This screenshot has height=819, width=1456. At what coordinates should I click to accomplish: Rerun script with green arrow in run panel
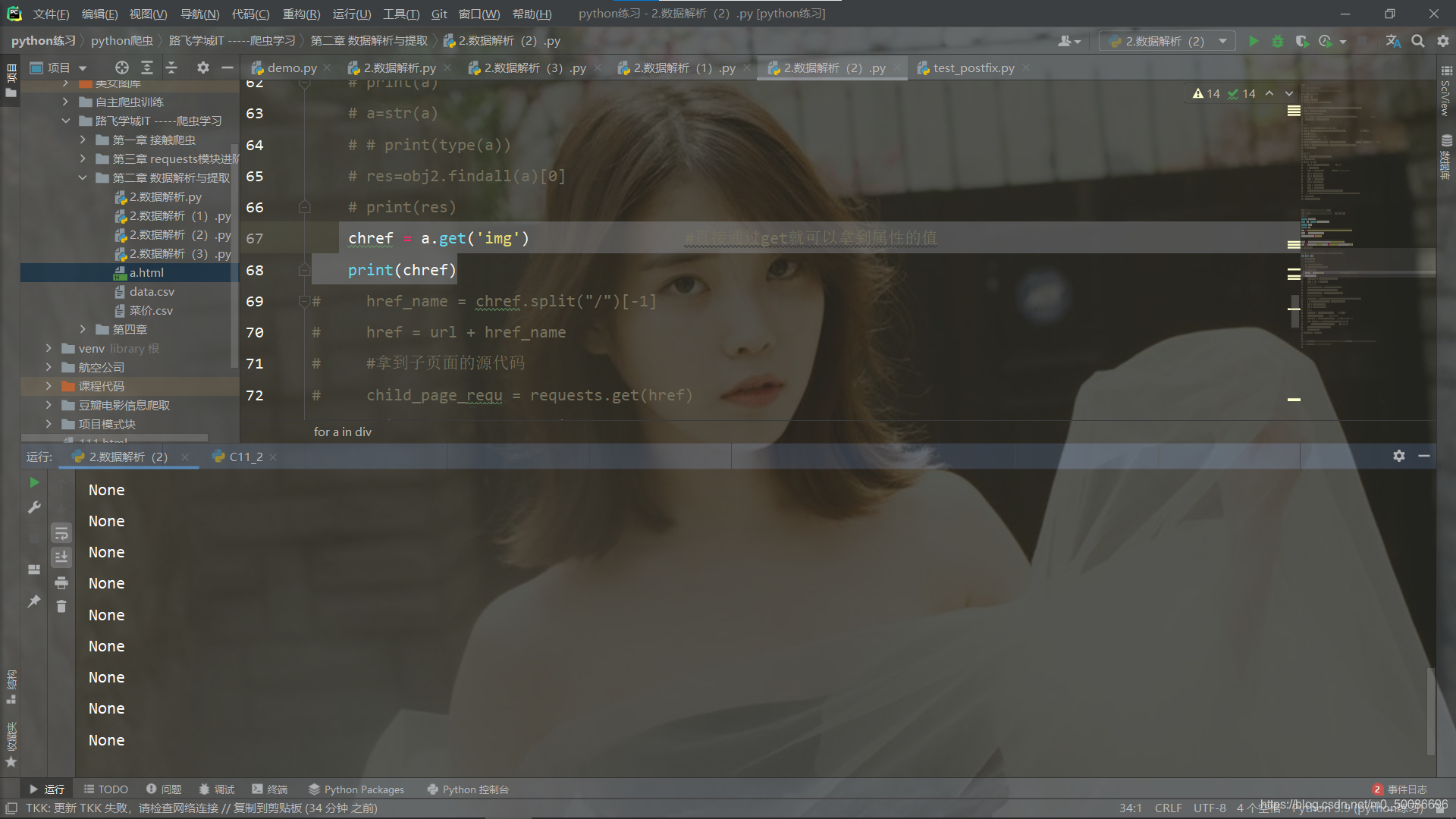34,482
